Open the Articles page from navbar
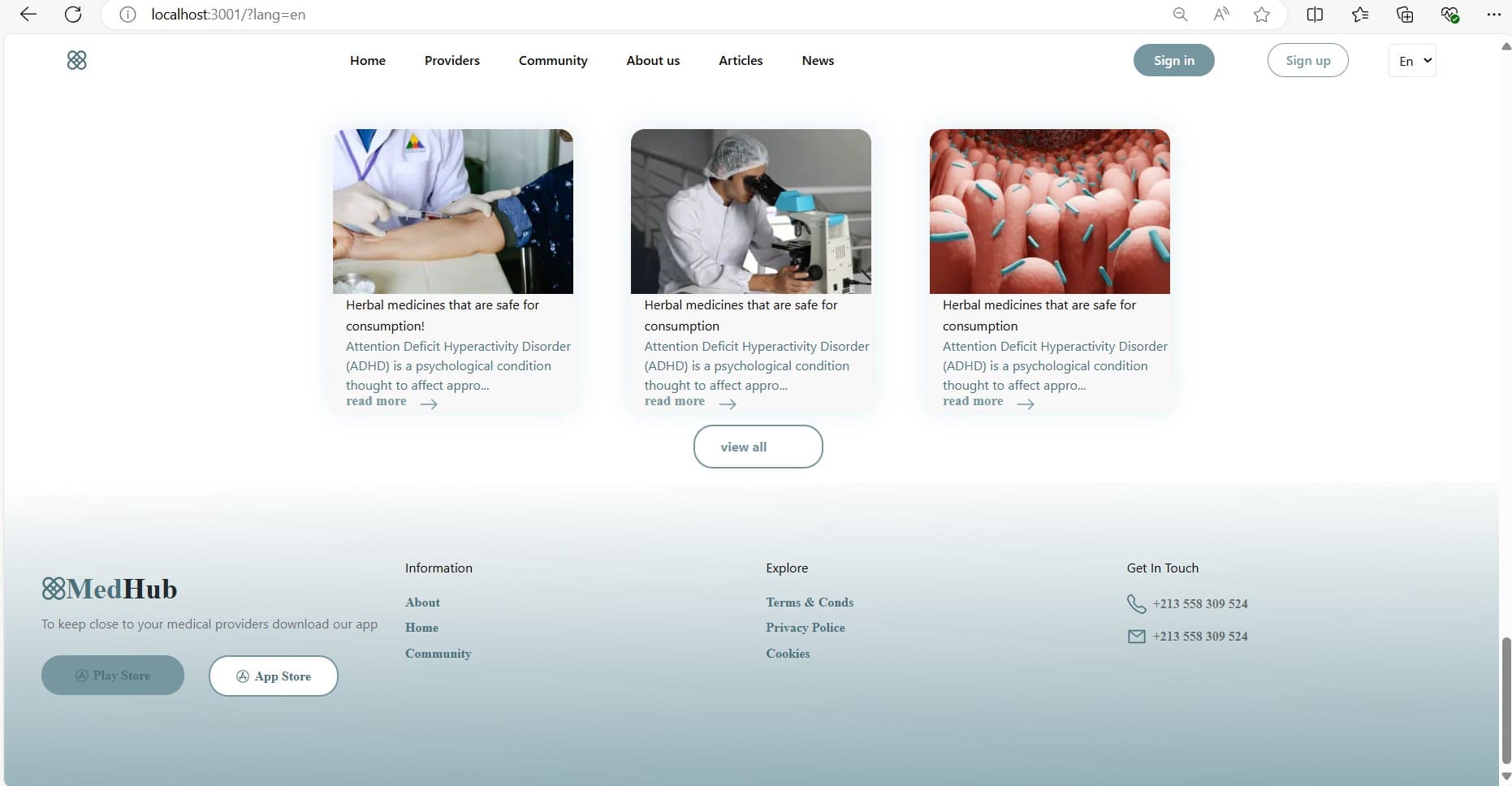Image resolution: width=1512 pixels, height=786 pixels. (x=740, y=61)
